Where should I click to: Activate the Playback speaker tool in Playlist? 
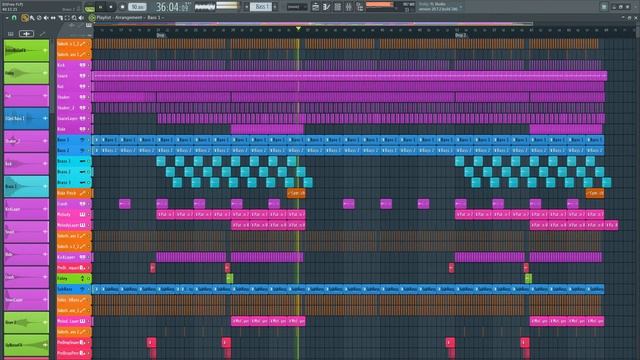click(81, 18)
